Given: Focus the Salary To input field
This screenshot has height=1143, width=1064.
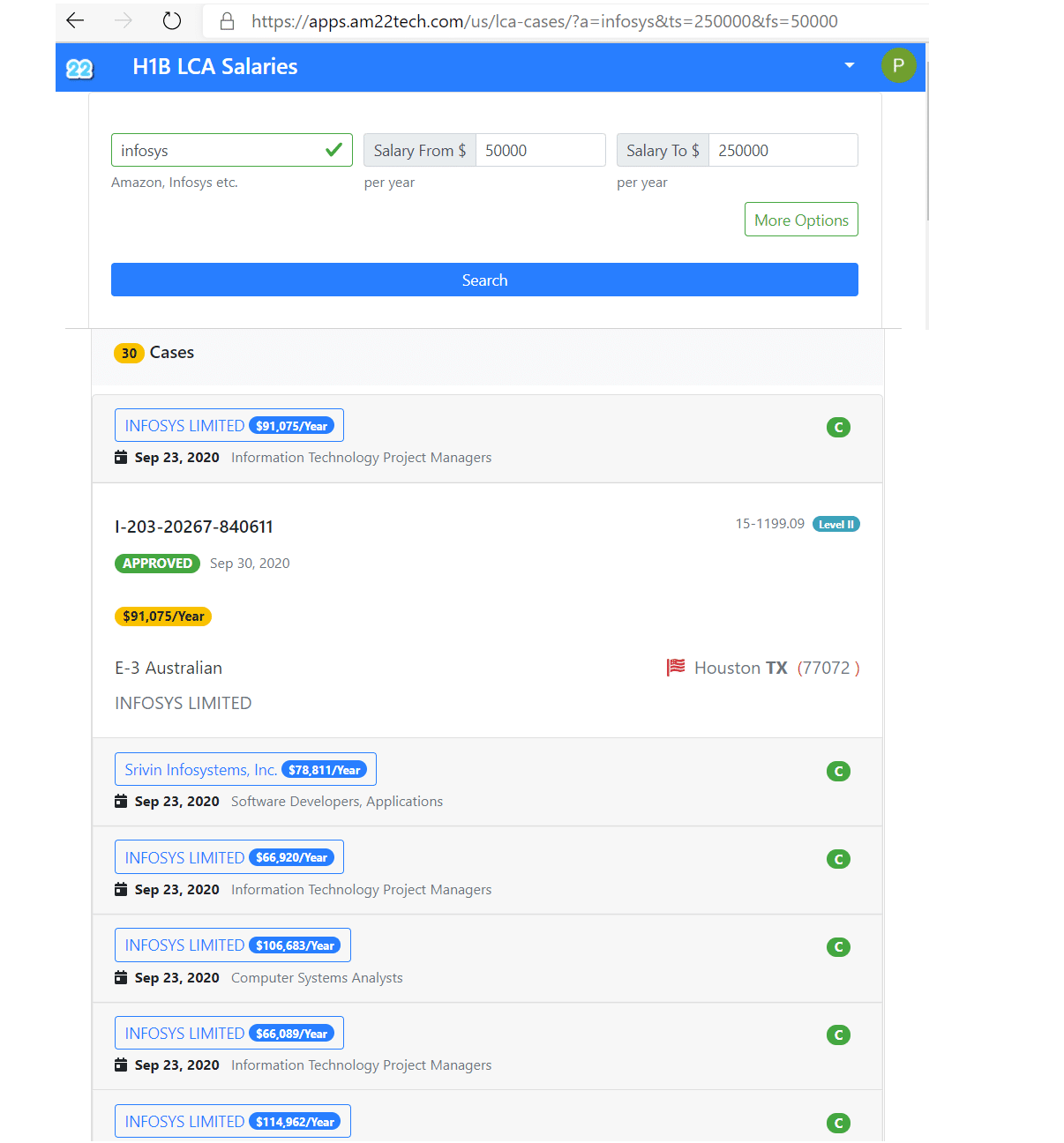Looking at the screenshot, I should pos(782,151).
